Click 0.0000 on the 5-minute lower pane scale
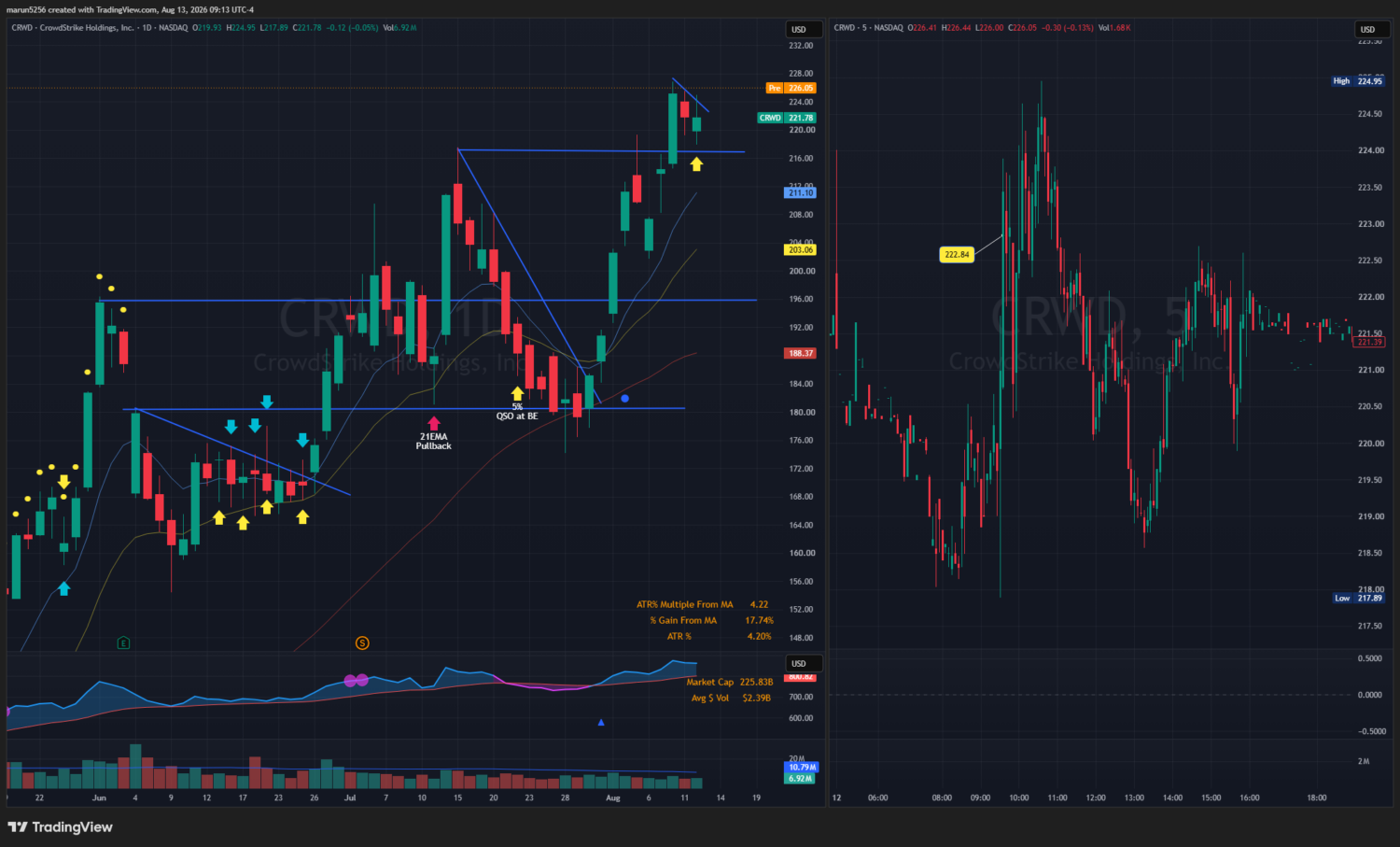 click(1370, 695)
